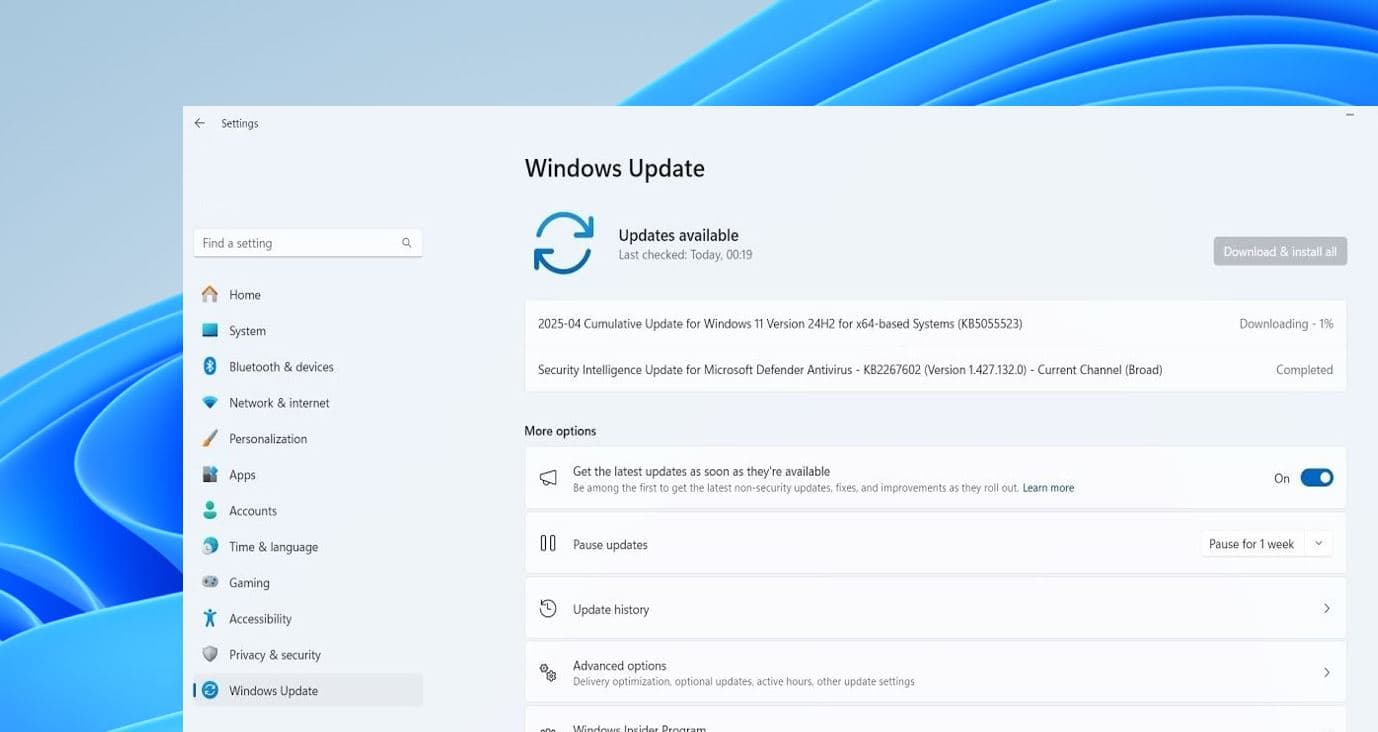This screenshot has width=1378, height=732.
Task: Click the Personalization paintbrush icon
Action: (x=210, y=438)
